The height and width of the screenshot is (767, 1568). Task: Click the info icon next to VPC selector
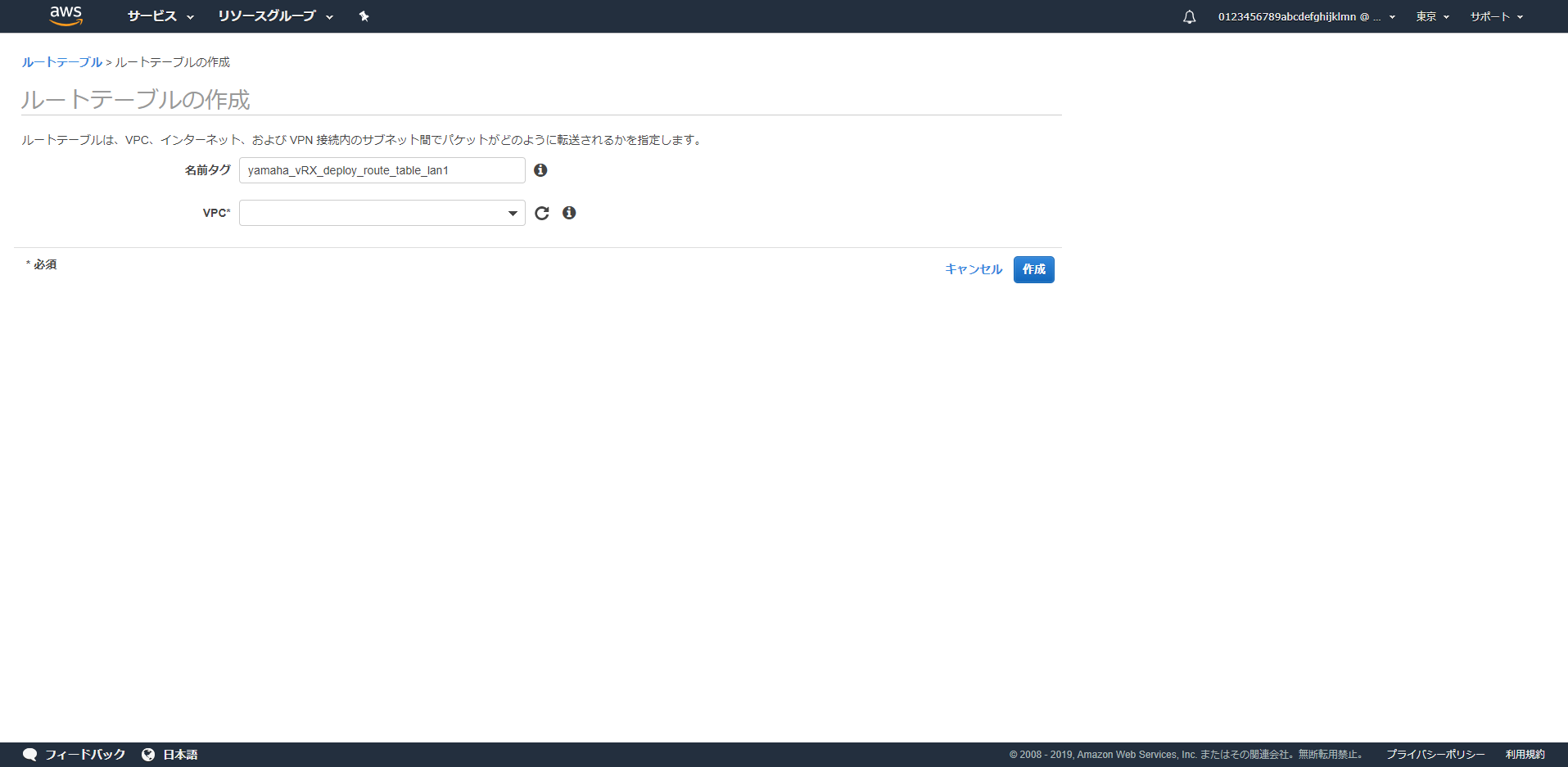(570, 213)
